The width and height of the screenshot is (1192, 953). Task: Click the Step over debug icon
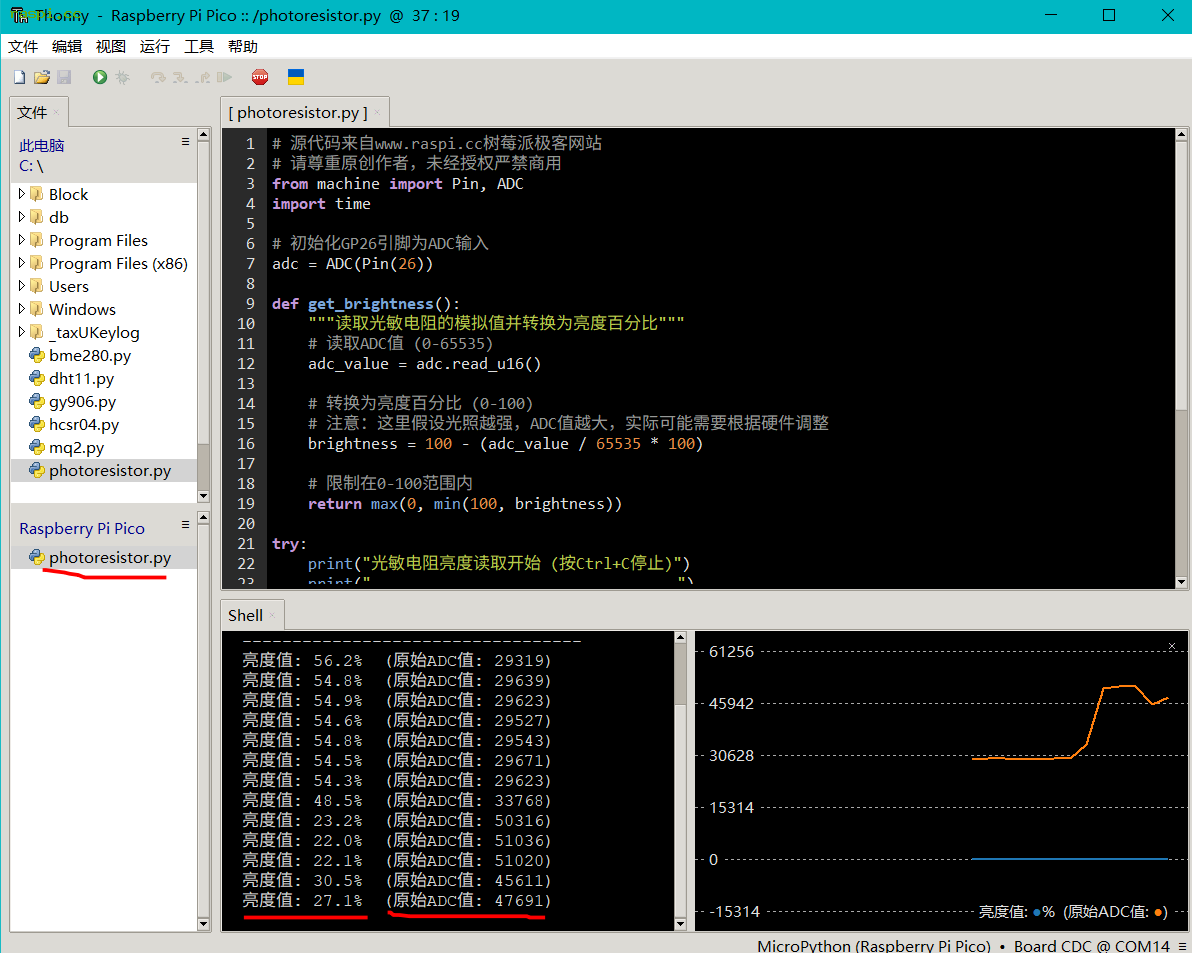point(158,77)
